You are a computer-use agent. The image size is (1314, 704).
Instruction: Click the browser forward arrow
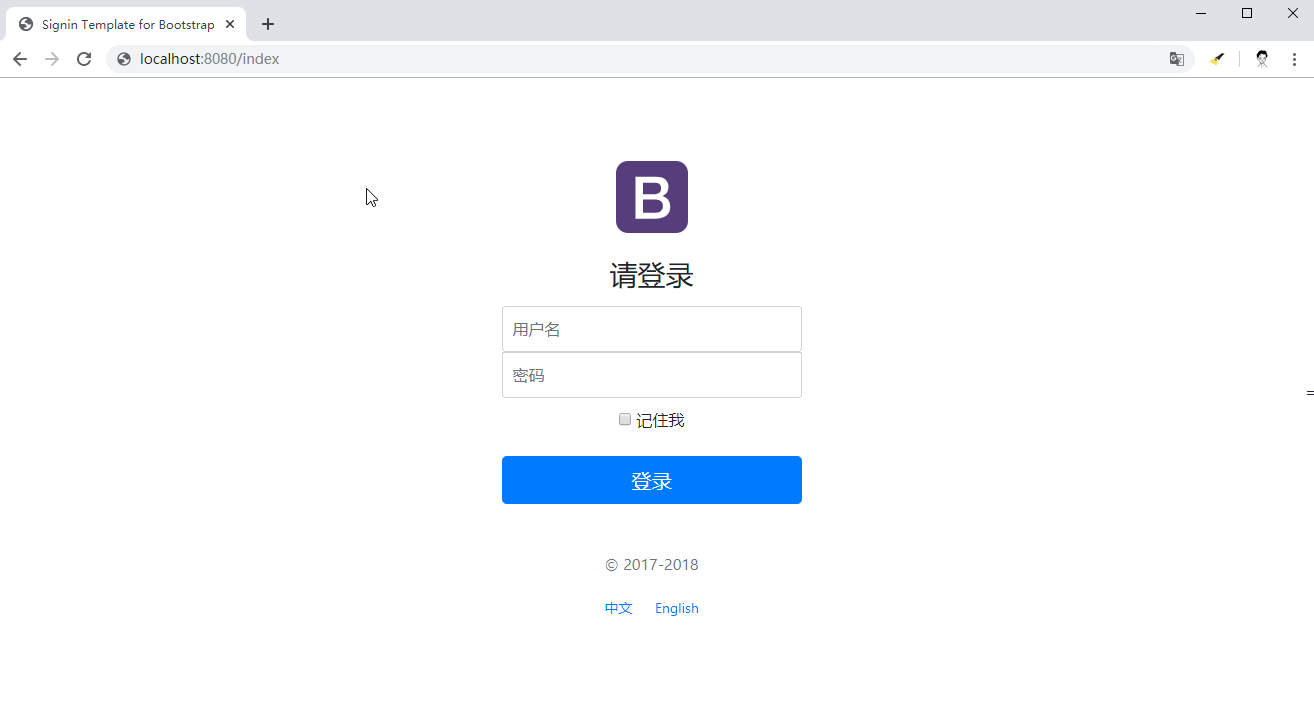point(52,59)
